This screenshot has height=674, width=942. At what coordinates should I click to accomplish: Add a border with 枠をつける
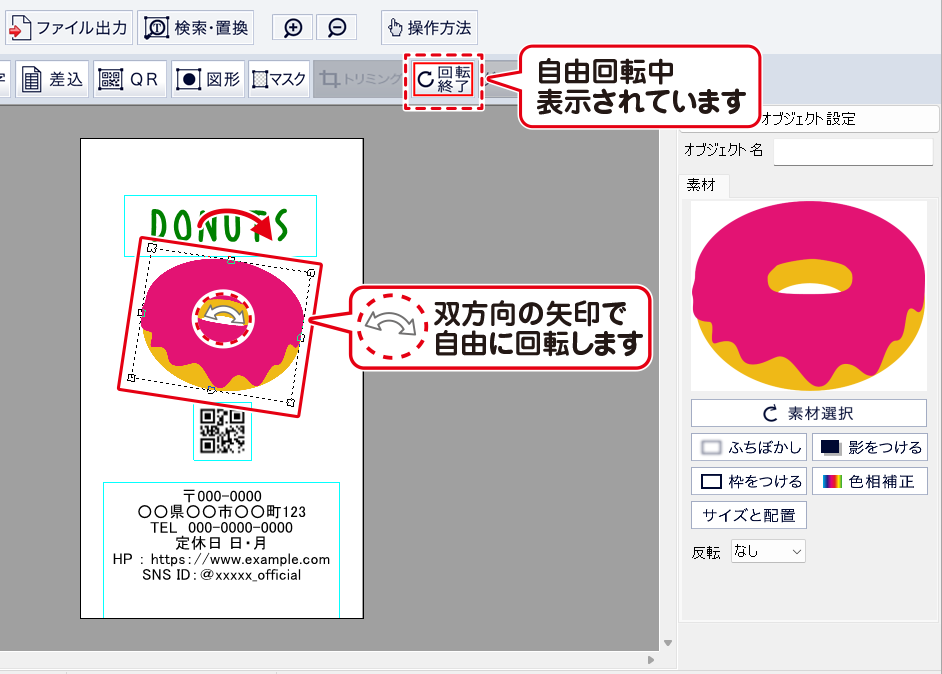pos(749,481)
